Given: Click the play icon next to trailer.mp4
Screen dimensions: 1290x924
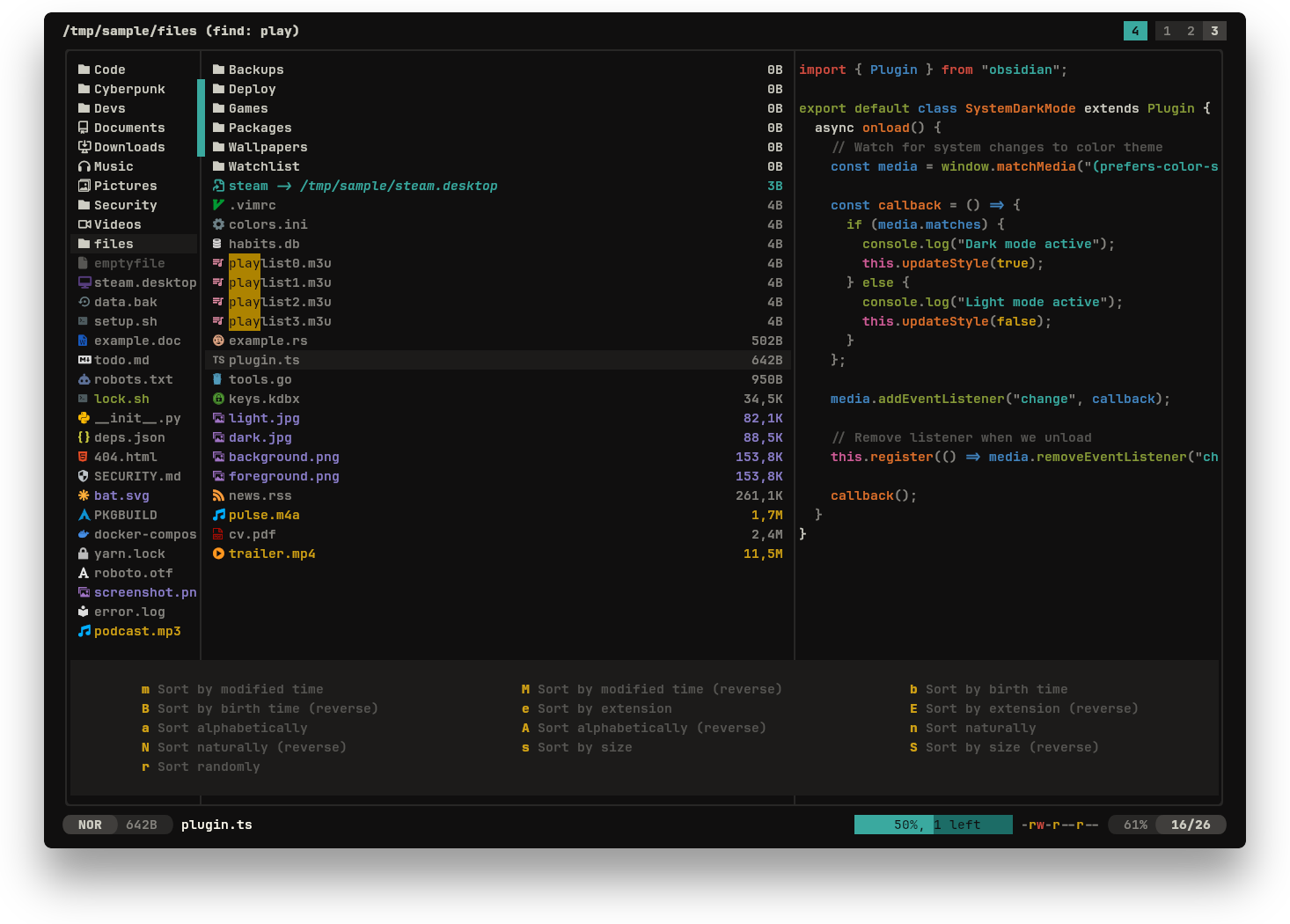Looking at the screenshot, I should tap(218, 554).
